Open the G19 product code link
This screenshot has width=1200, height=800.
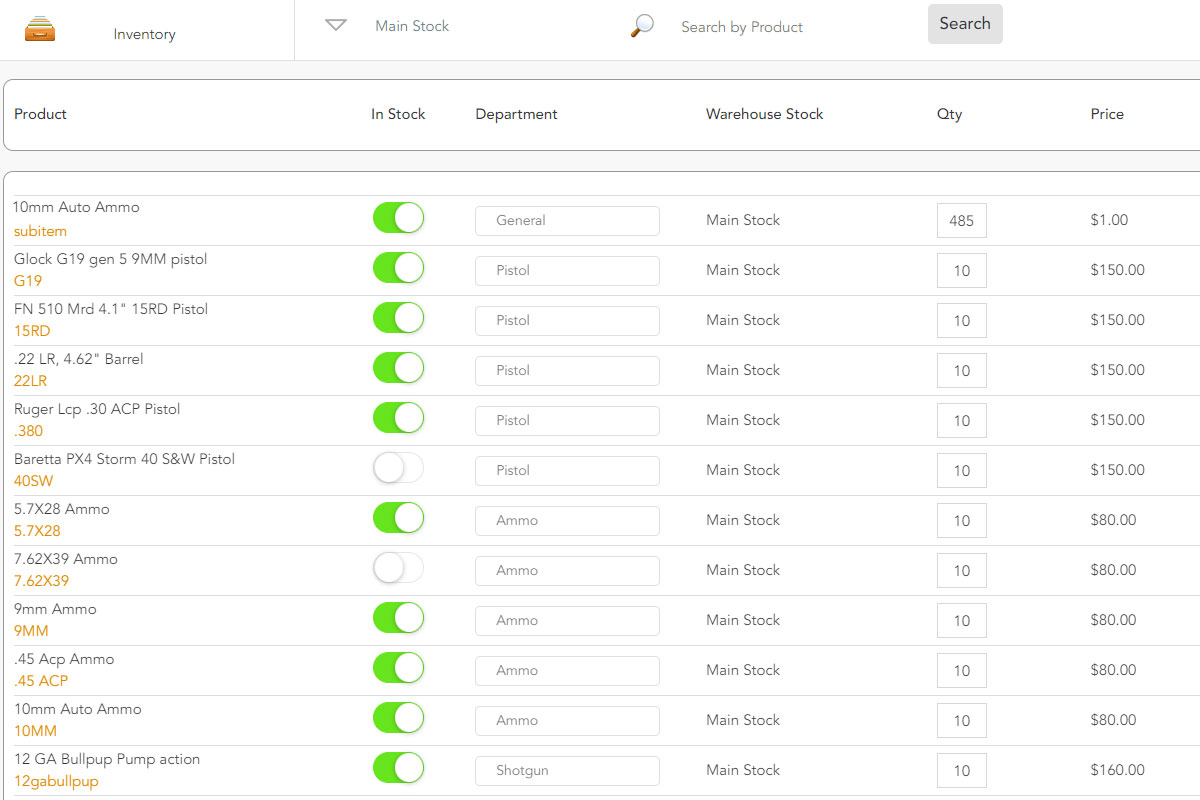click(x=28, y=281)
